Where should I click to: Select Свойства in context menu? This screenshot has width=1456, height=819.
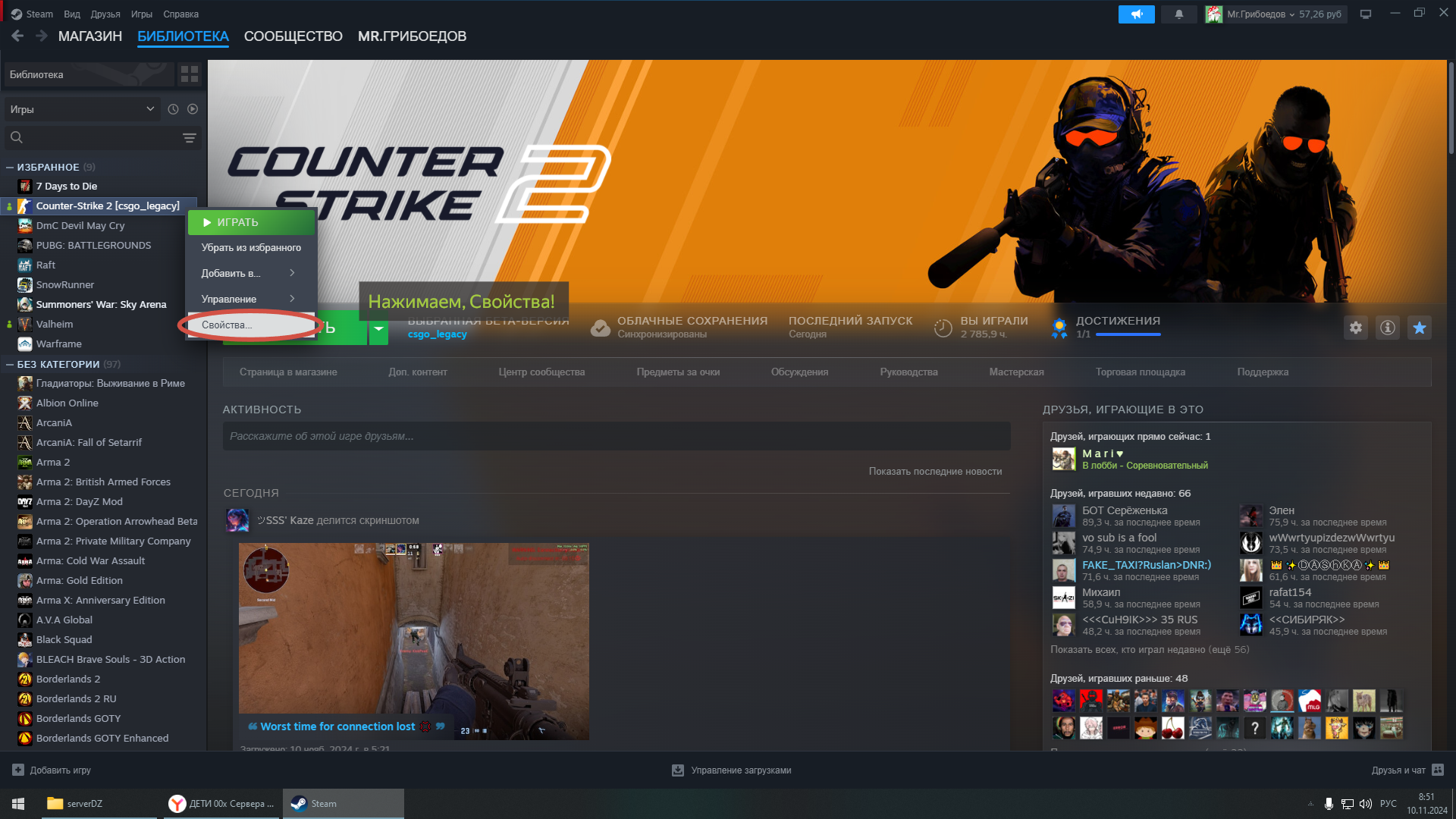pos(251,325)
